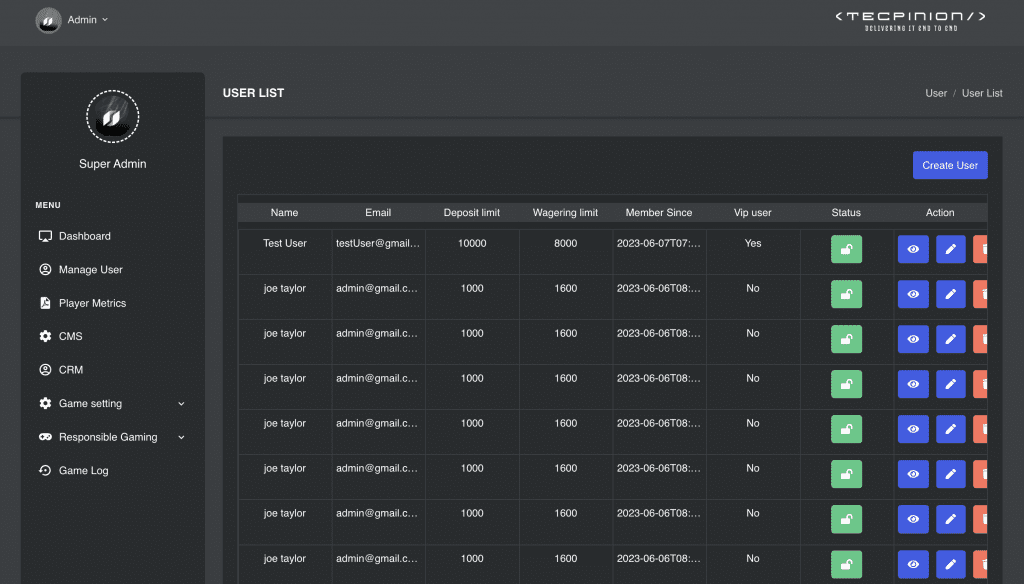Click pencil icon in the second joe taylor row
Viewport: 1024px width, 584px height.
(x=950, y=339)
